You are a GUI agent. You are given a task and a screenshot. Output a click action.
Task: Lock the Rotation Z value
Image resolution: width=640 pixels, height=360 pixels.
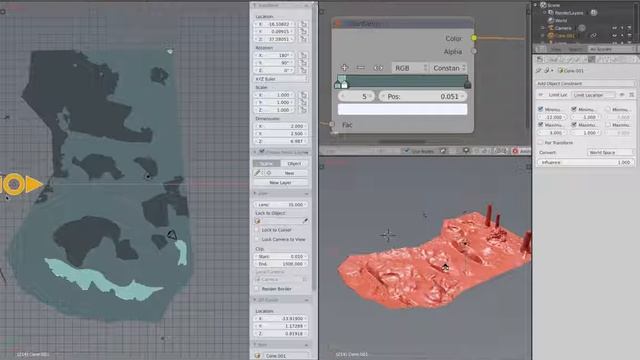[x=303, y=70]
